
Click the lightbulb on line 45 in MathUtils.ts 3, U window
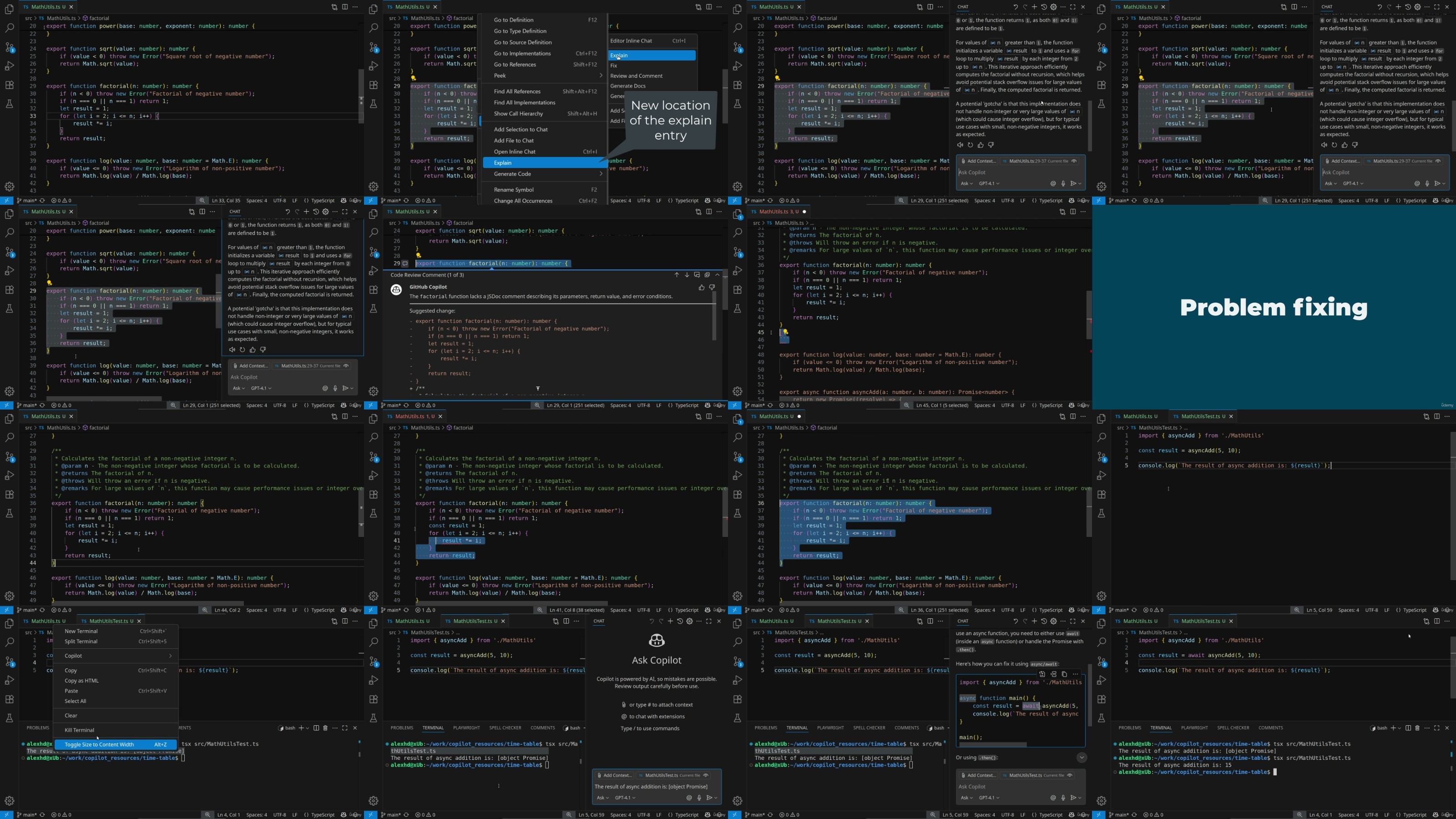coord(785,332)
